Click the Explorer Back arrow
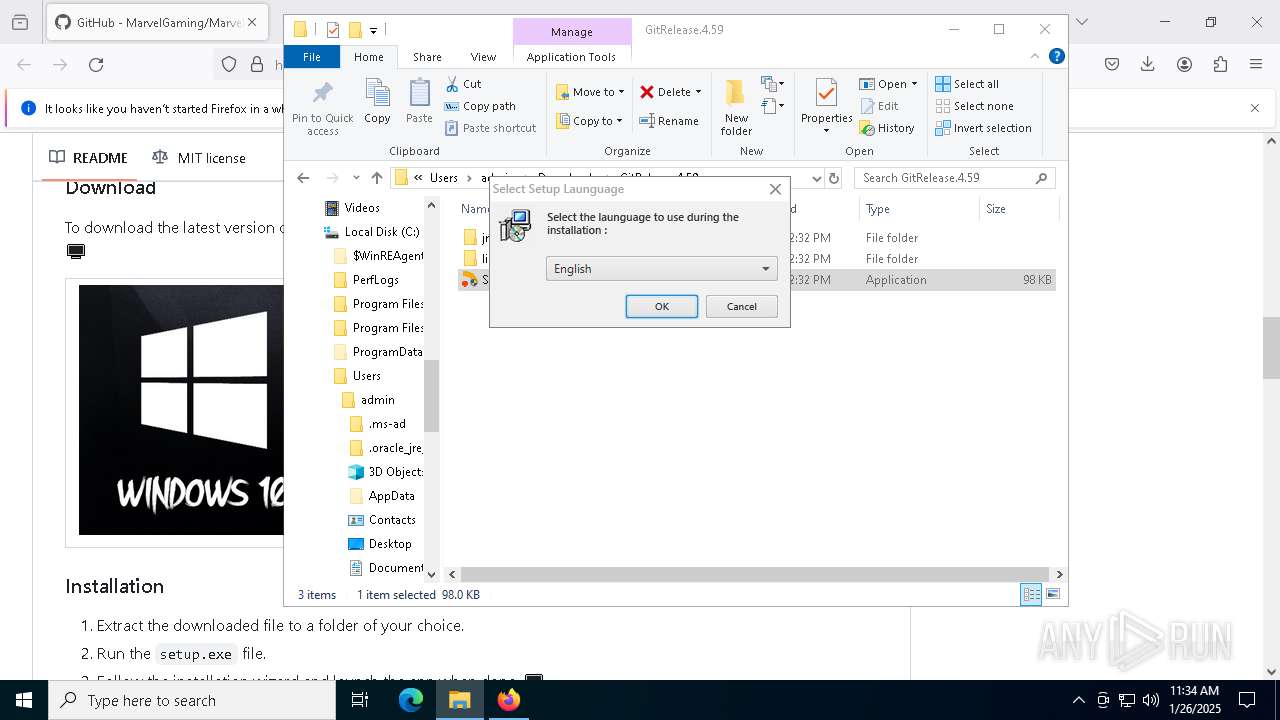 (303, 178)
